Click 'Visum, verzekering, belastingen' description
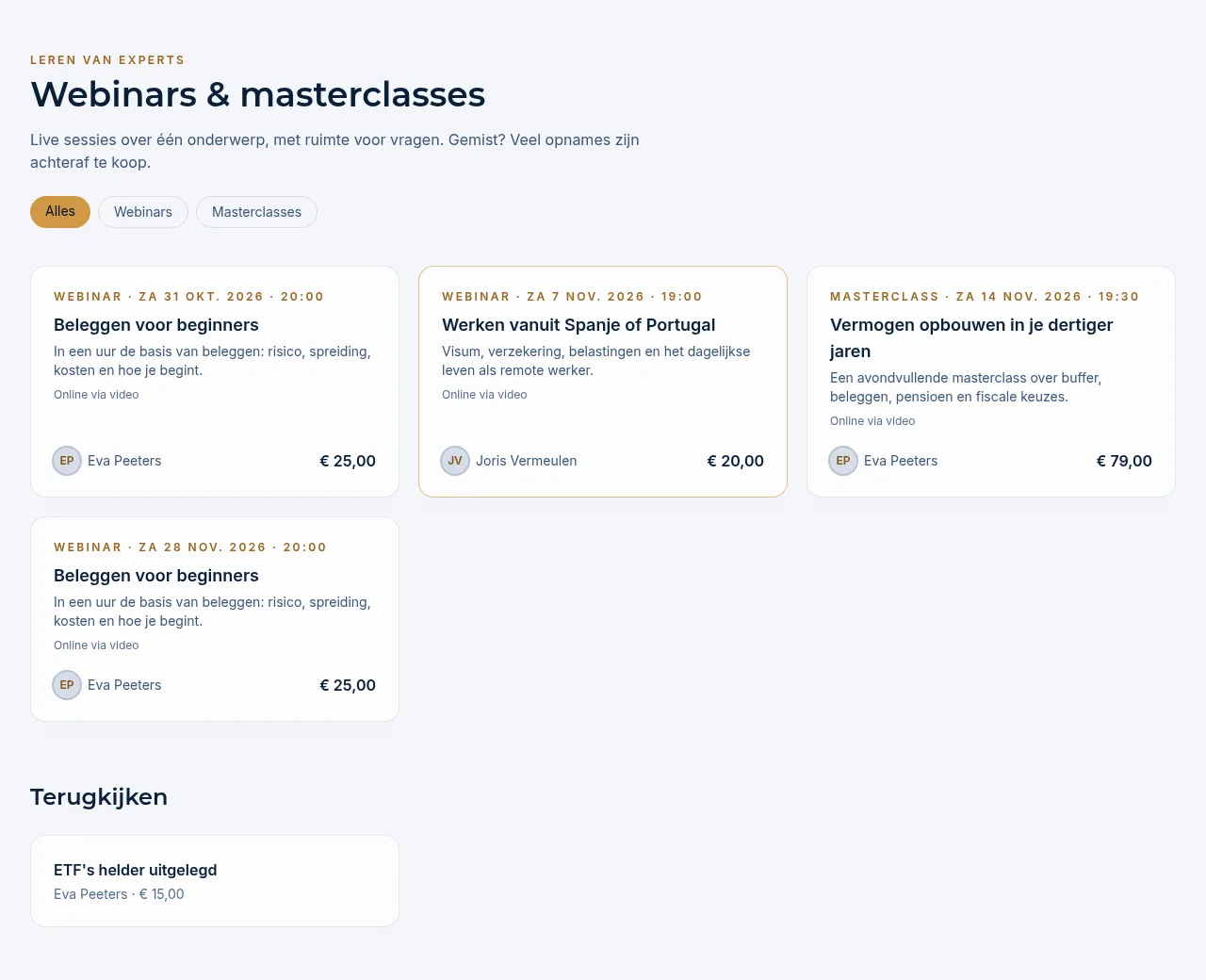 [596, 361]
